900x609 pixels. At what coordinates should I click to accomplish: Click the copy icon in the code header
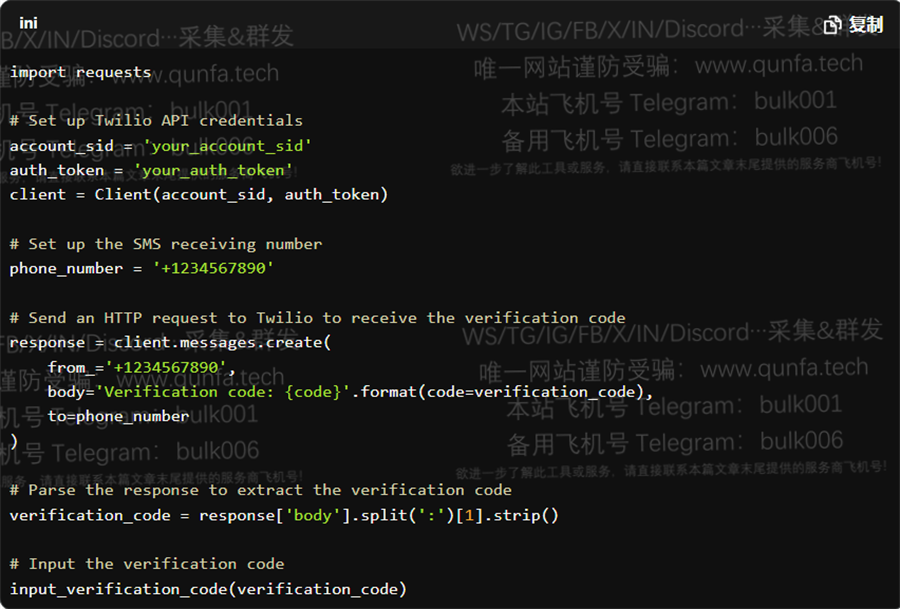tap(832, 25)
